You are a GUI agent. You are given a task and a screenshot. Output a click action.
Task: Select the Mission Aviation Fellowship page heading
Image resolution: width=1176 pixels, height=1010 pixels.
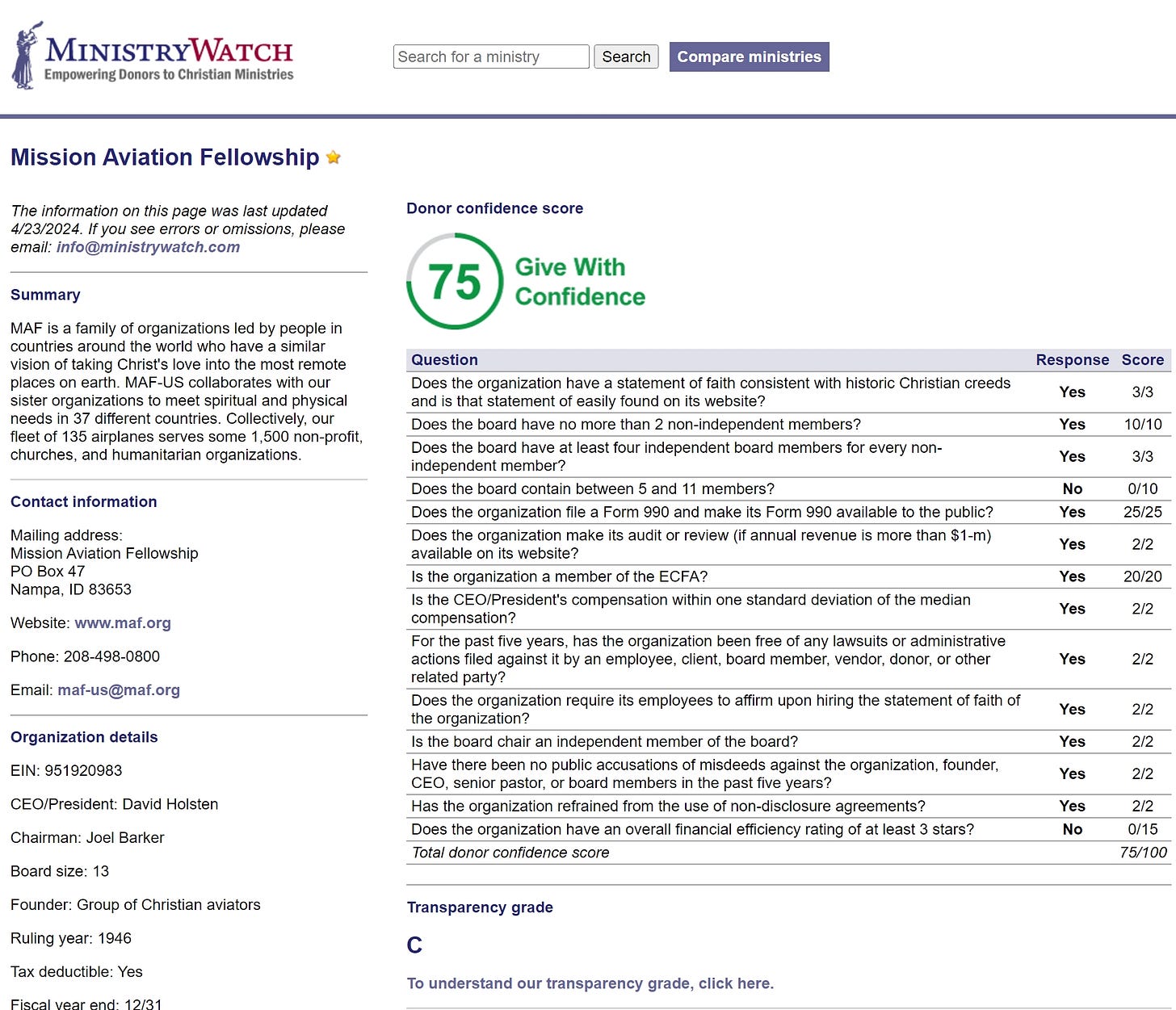(x=165, y=157)
